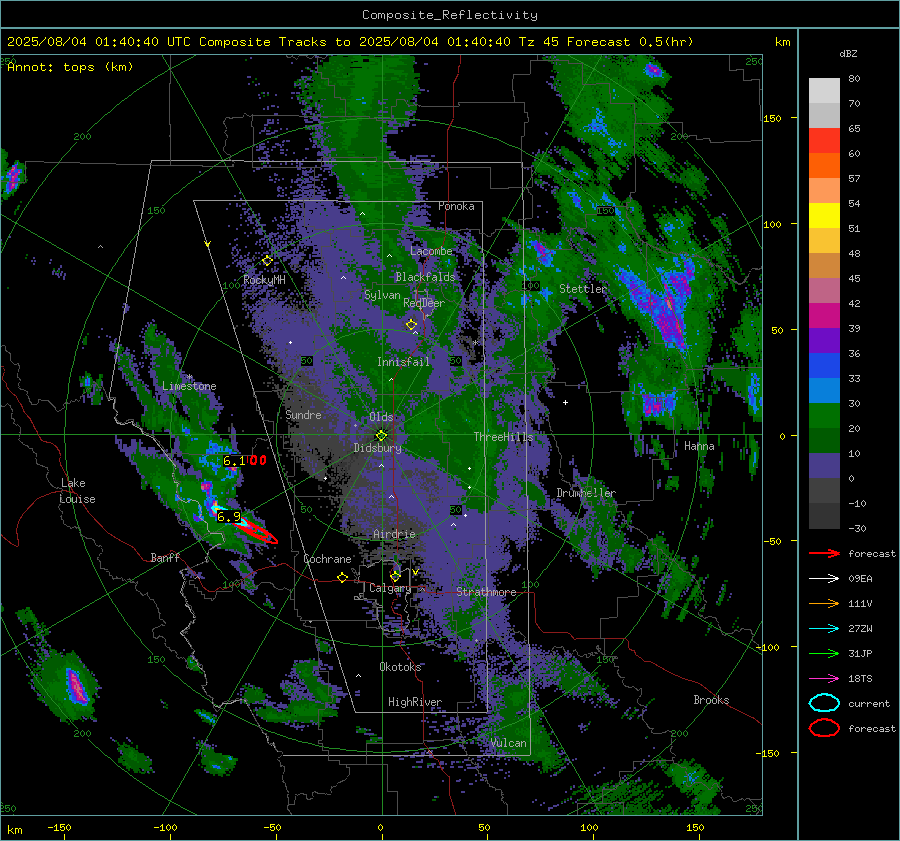Click the ThreeHills city label
This screenshot has width=900, height=841.
[x=503, y=437]
